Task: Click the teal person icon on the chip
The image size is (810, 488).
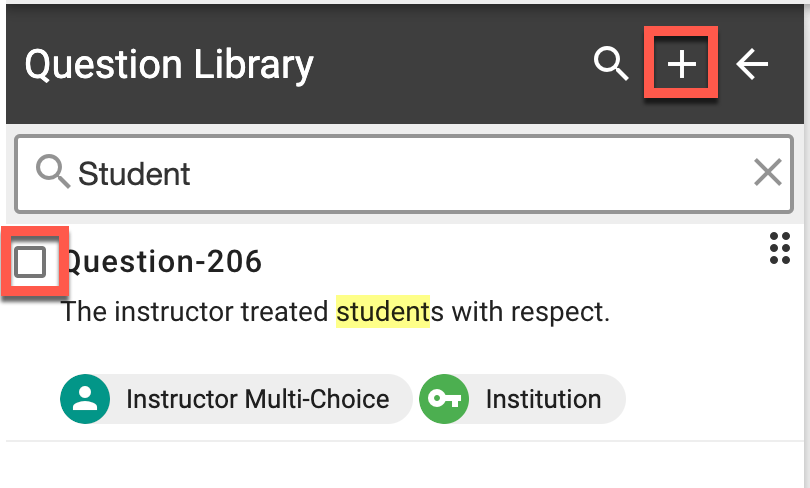Action: click(85, 399)
